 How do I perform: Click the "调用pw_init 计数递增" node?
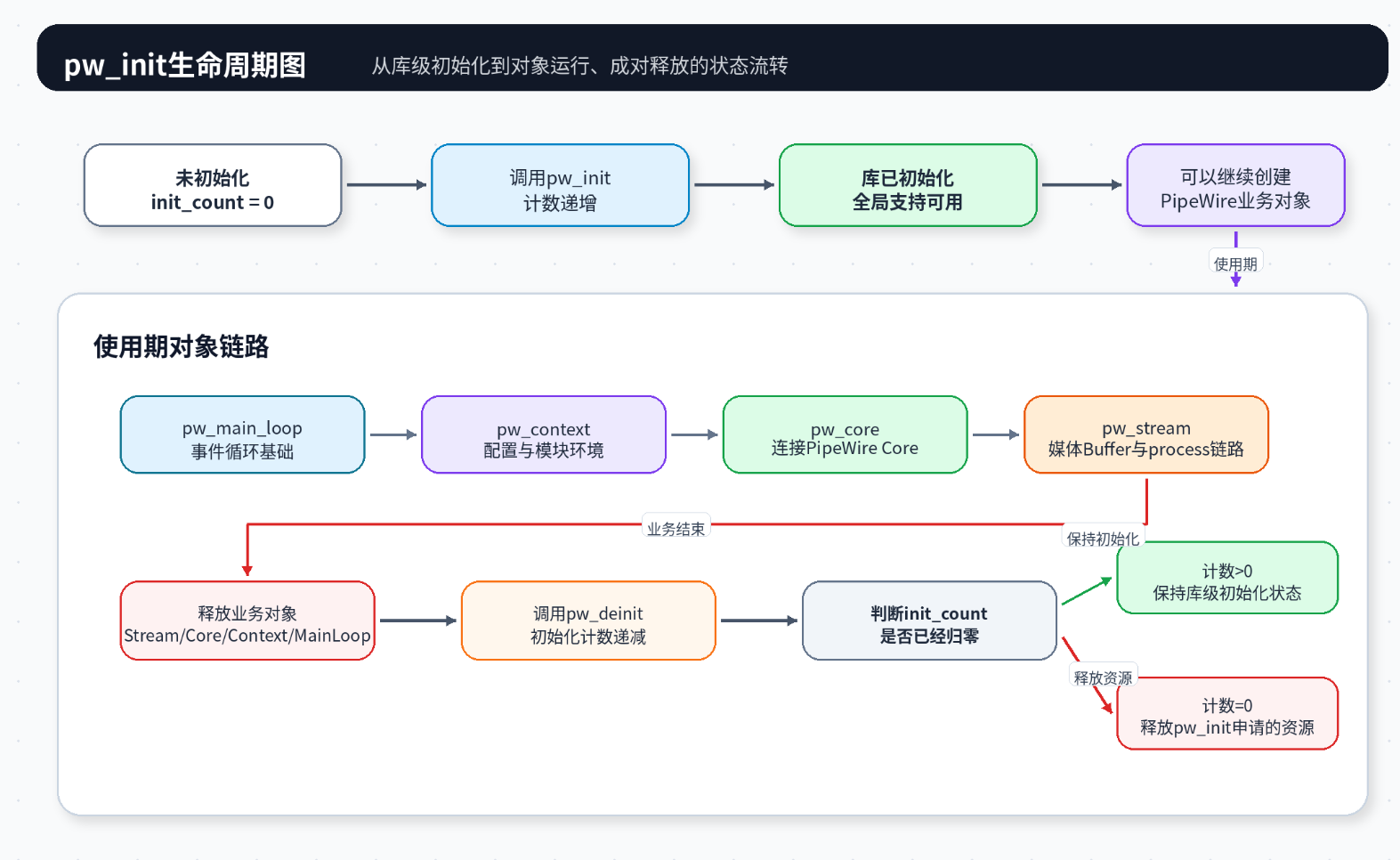coord(560,185)
